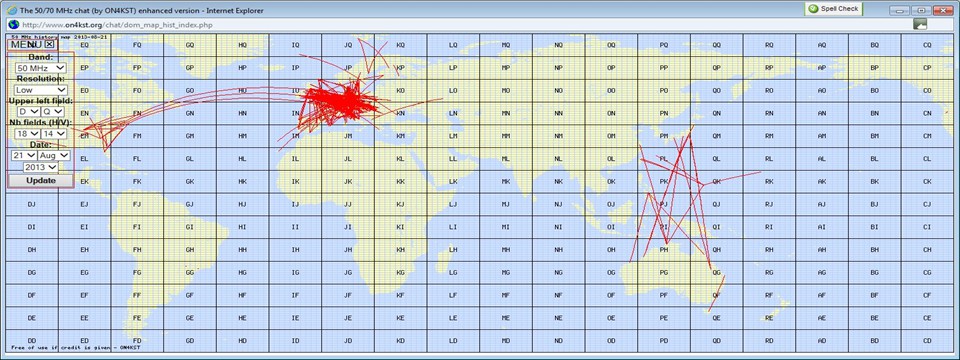Expand upper left field D selector

29,111
